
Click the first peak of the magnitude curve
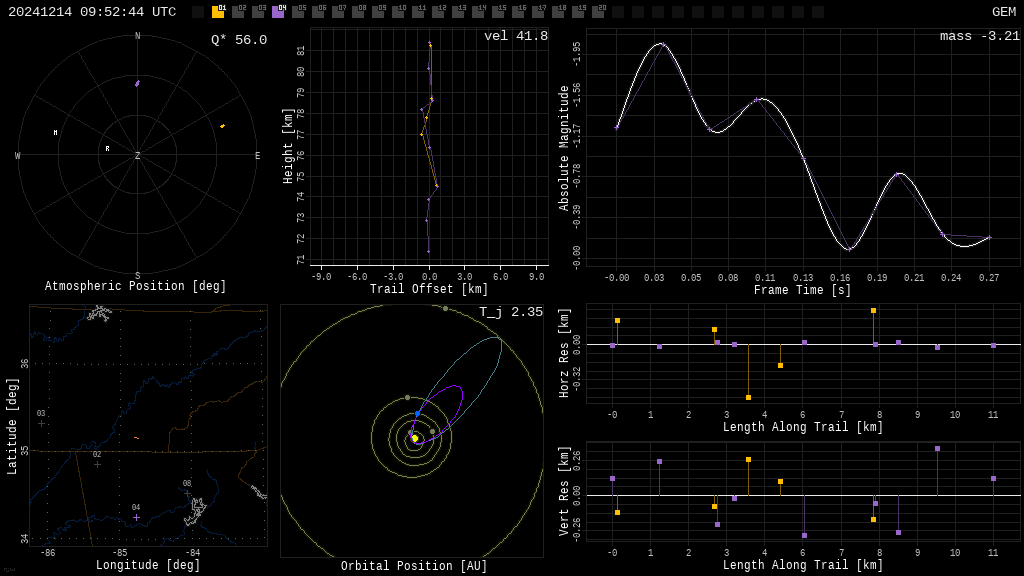(x=661, y=44)
